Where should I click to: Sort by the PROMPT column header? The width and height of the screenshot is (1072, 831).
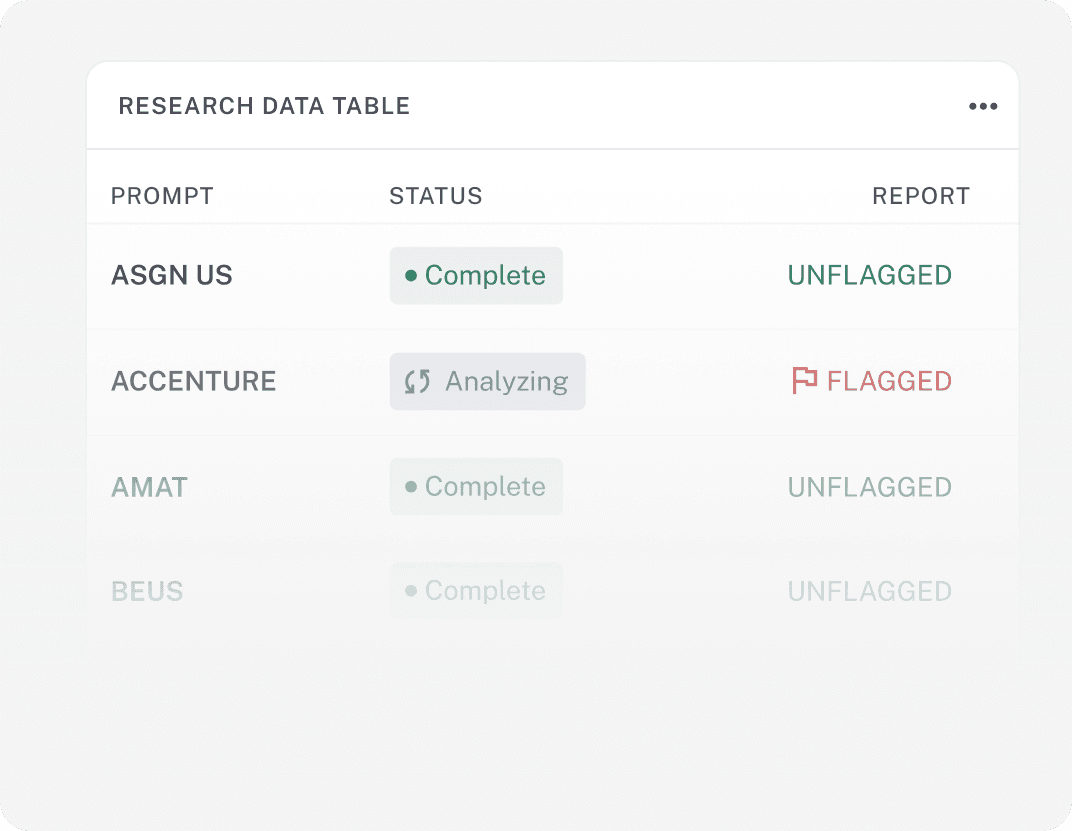(x=162, y=196)
